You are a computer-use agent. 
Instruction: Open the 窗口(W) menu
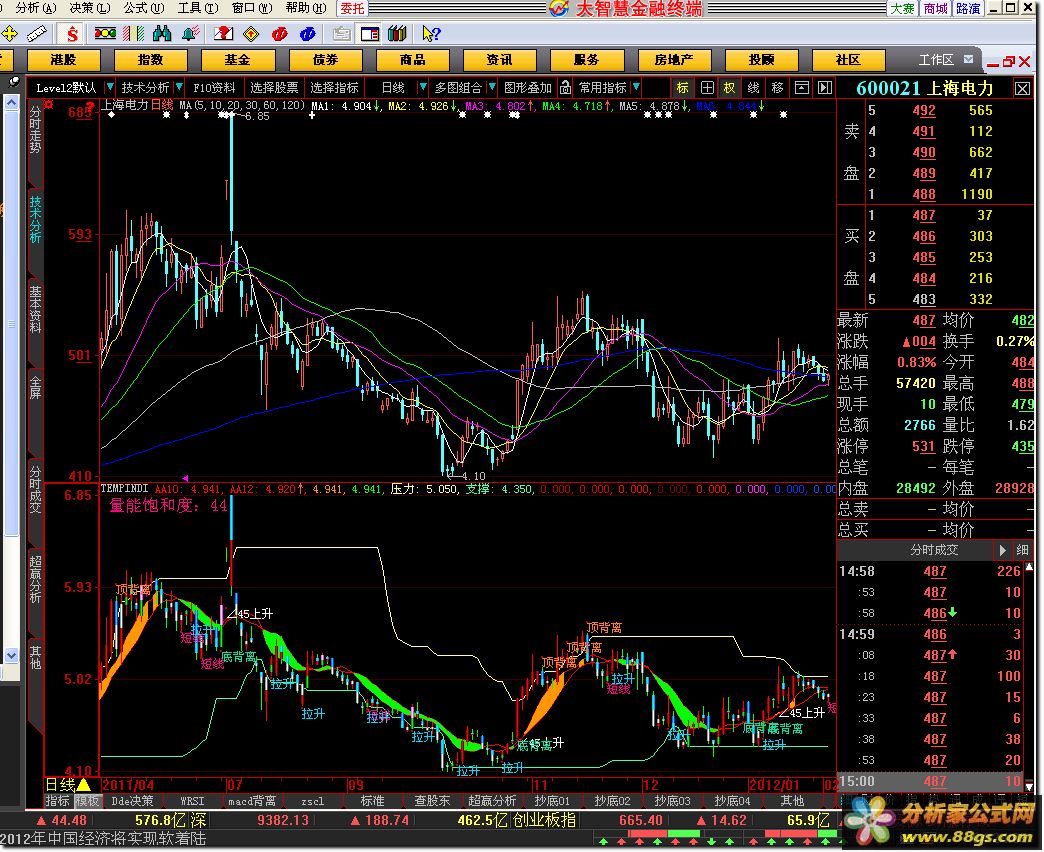(x=252, y=8)
